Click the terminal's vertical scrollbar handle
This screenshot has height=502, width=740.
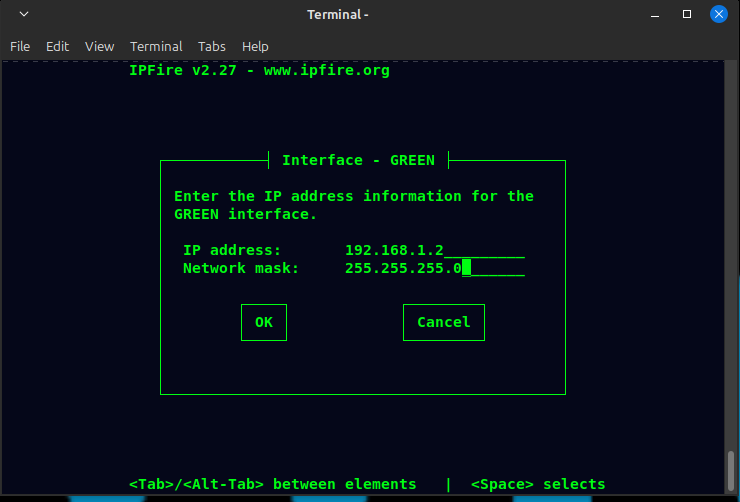point(731,468)
